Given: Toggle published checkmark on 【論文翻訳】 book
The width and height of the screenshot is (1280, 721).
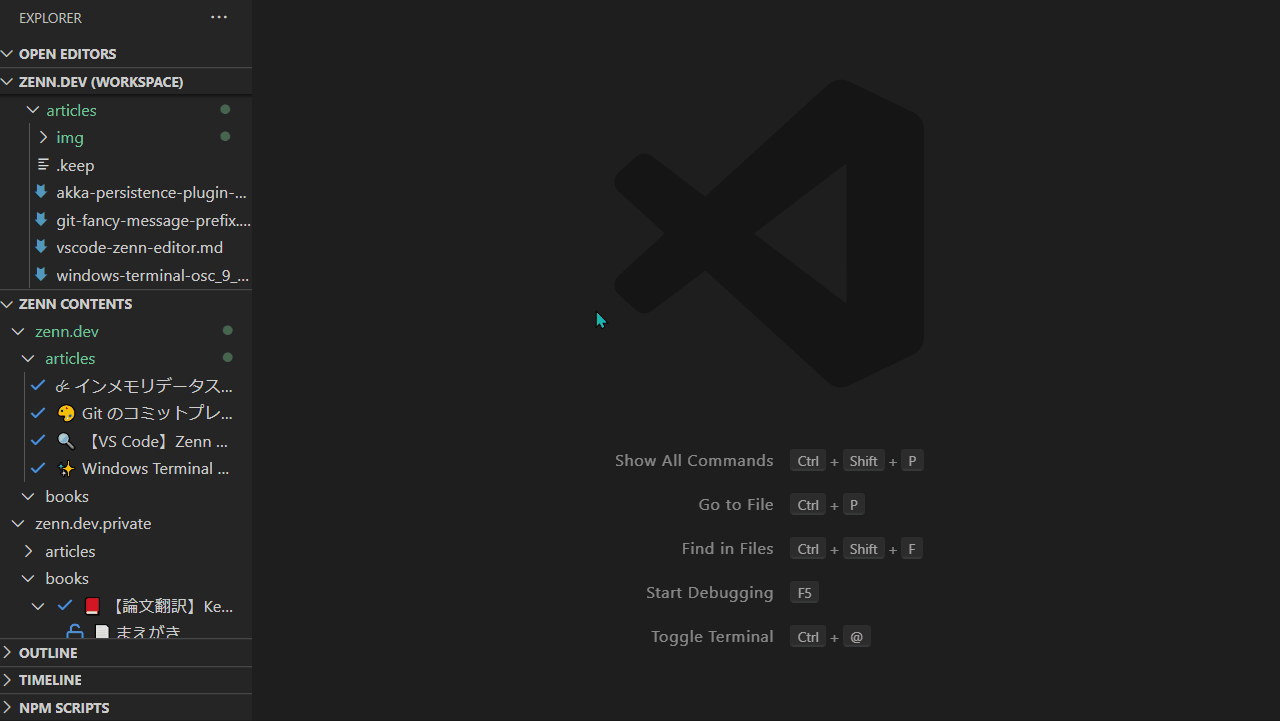Looking at the screenshot, I should pos(65,605).
